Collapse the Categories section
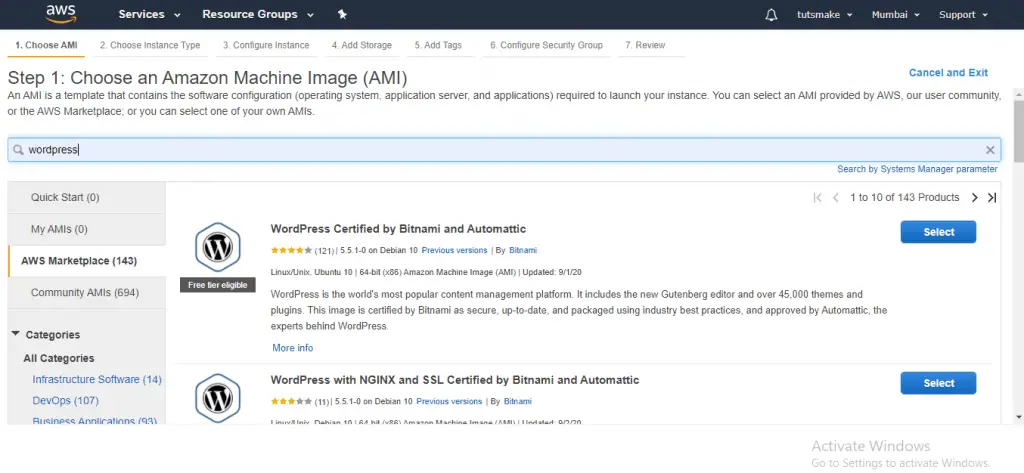This screenshot has height=473, width=1024. [x=16, y=334]
